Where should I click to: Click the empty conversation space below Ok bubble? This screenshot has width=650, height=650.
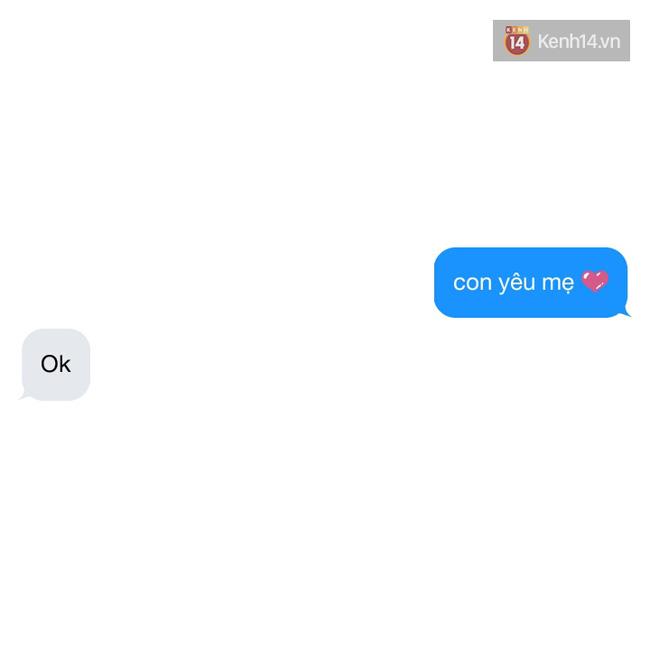325,522
